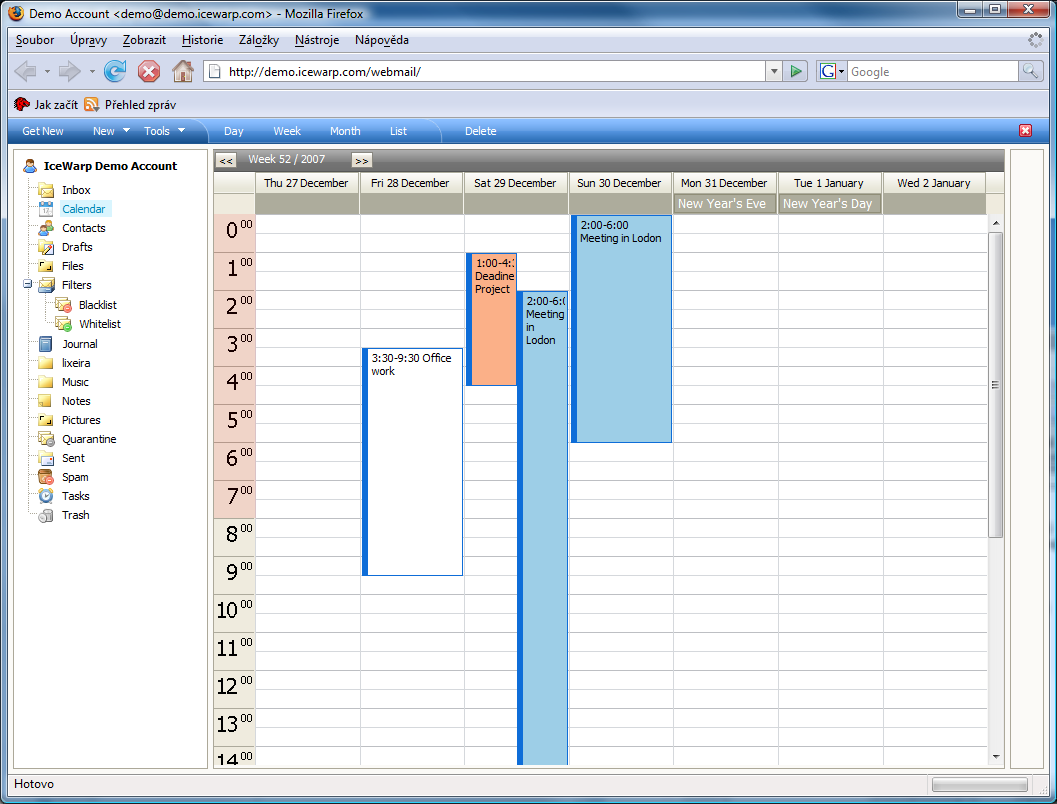This screenshot has width=1057, height=804.
Task: Click the Get New button
Action: [x=42, y=131]
